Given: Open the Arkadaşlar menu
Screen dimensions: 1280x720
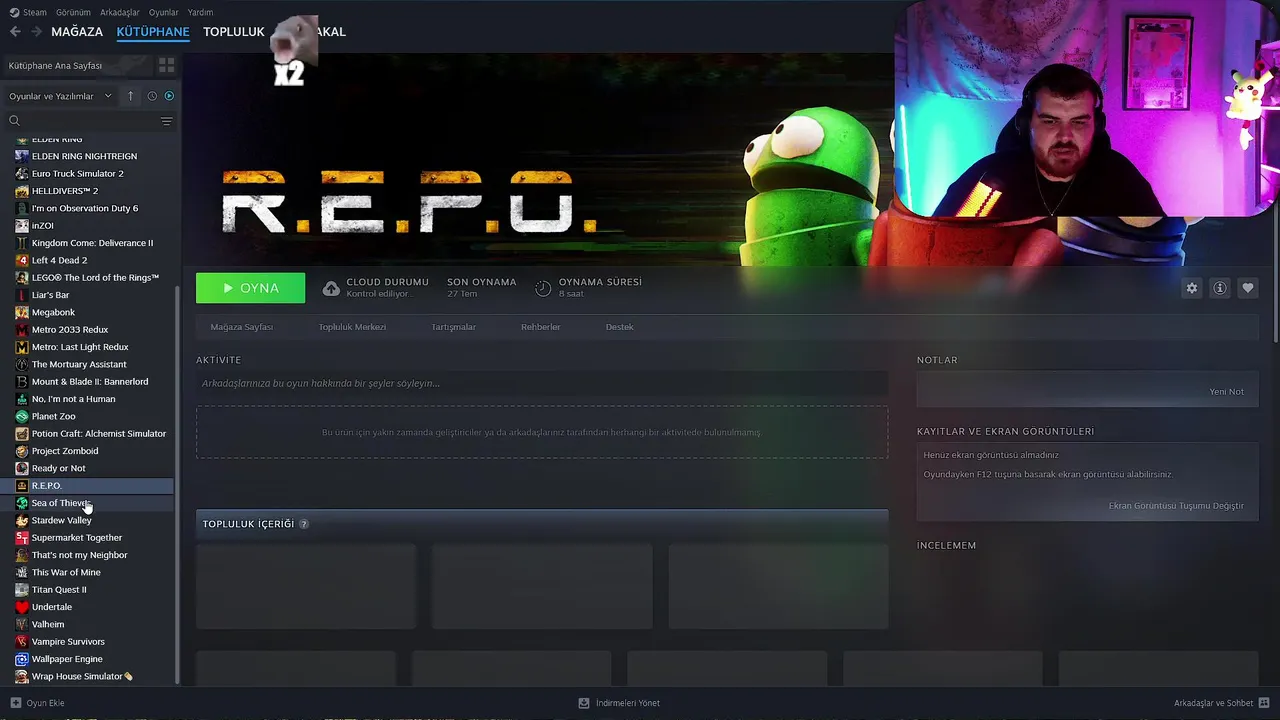Looking at the screenshot, I should (x=120, y=12).
